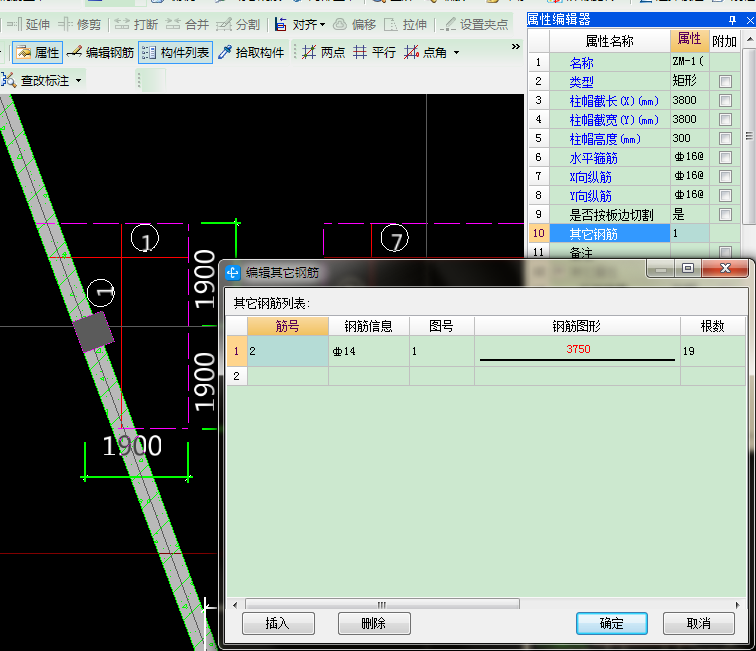Click the 钢筋信息 column header
The width and height of the screenshot is (756, 651).
(x=369, y=326)
